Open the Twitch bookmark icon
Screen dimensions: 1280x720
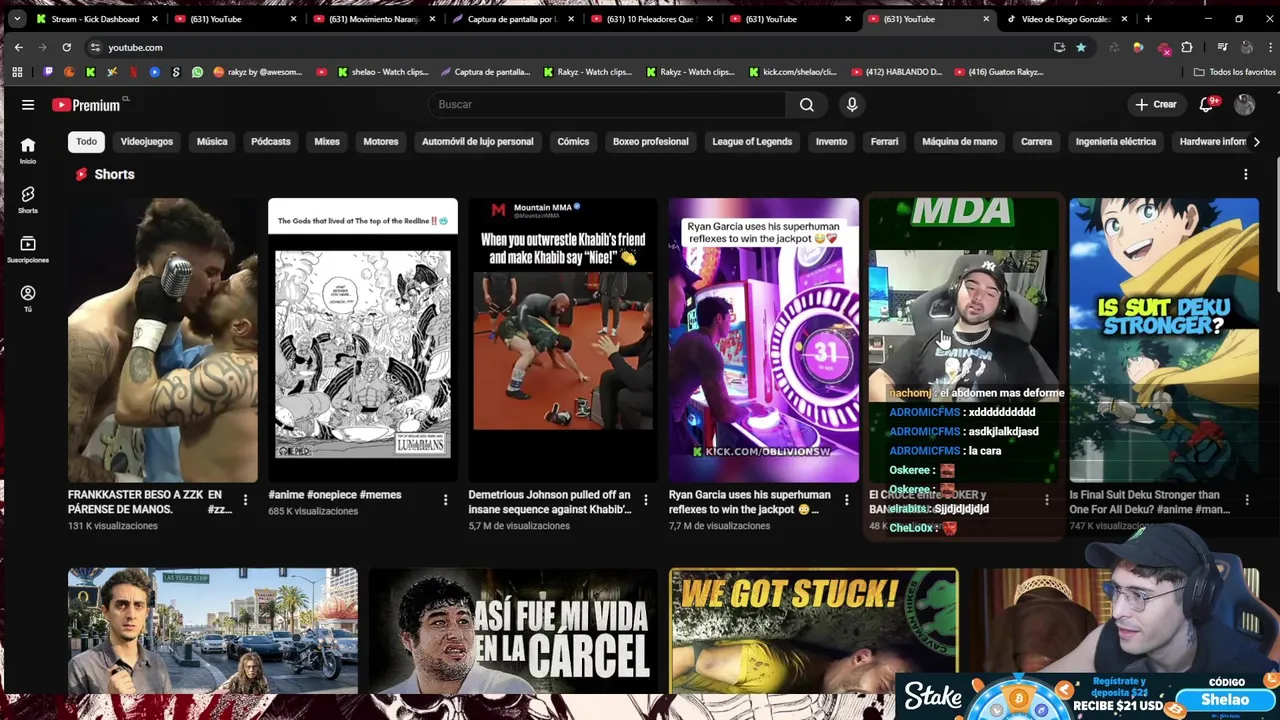click(48, 72)
